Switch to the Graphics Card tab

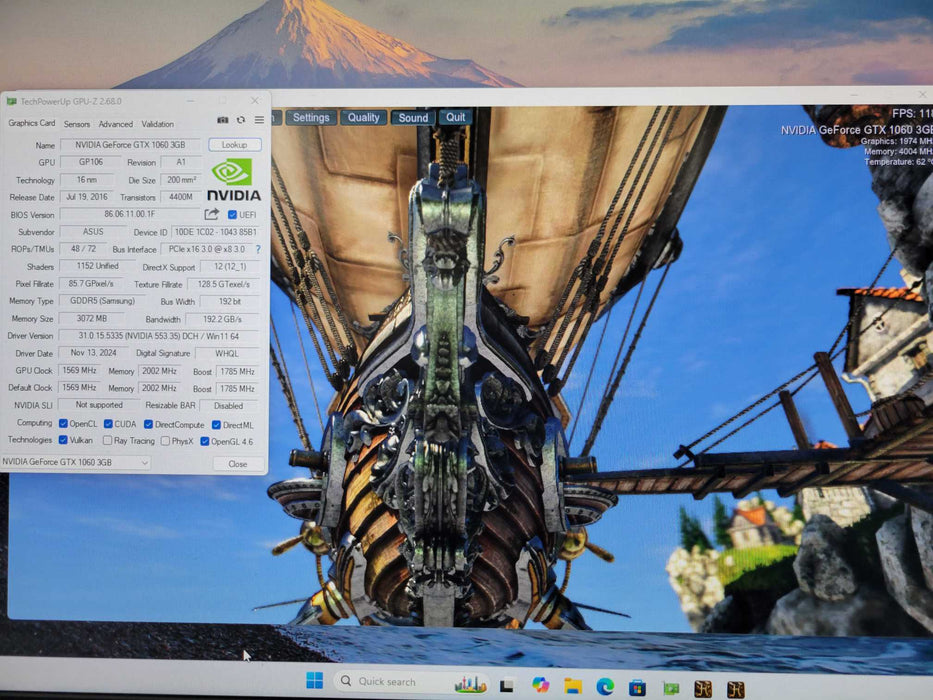click(x=32, y=123)
